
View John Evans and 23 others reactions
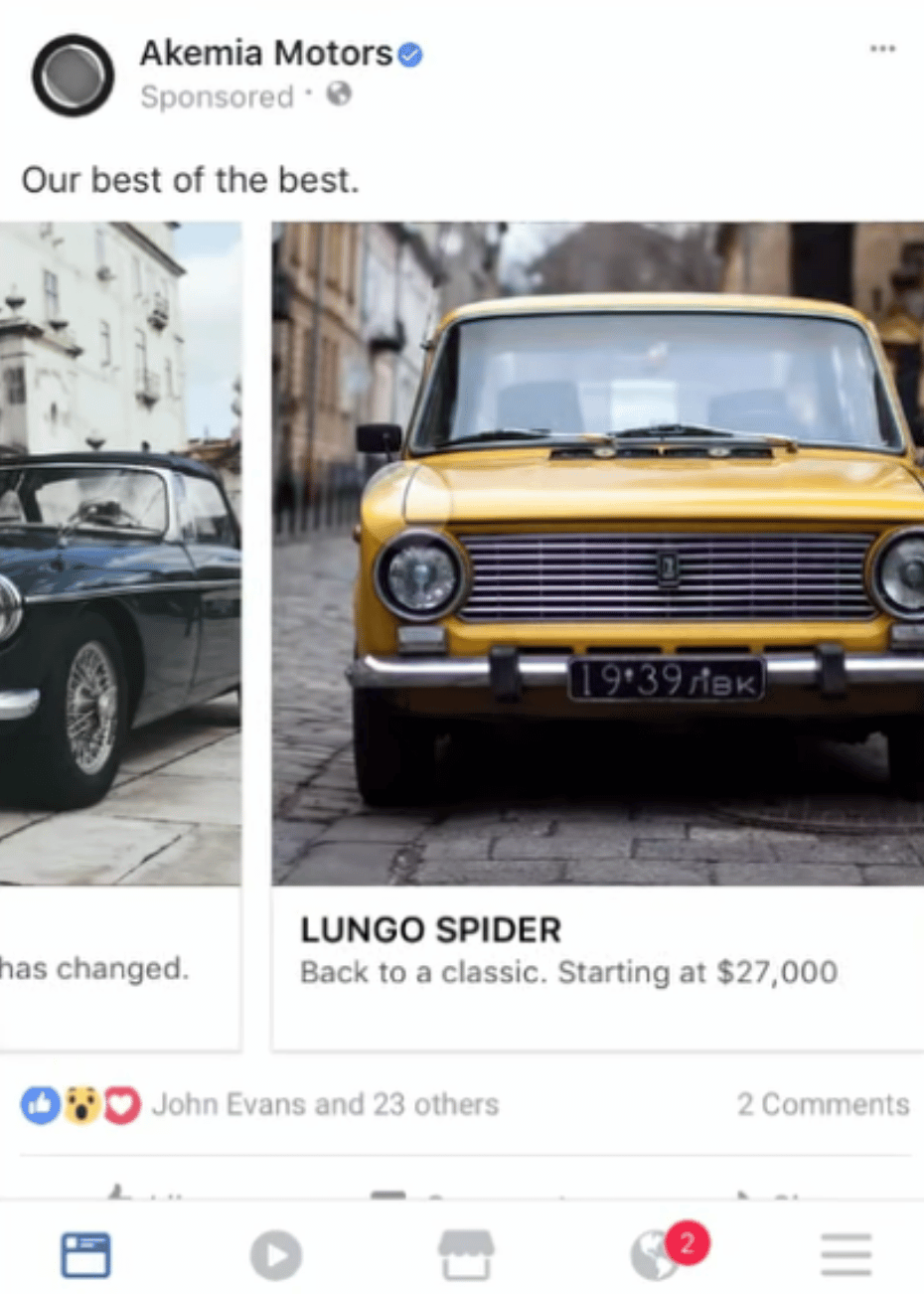(325, 1104)
